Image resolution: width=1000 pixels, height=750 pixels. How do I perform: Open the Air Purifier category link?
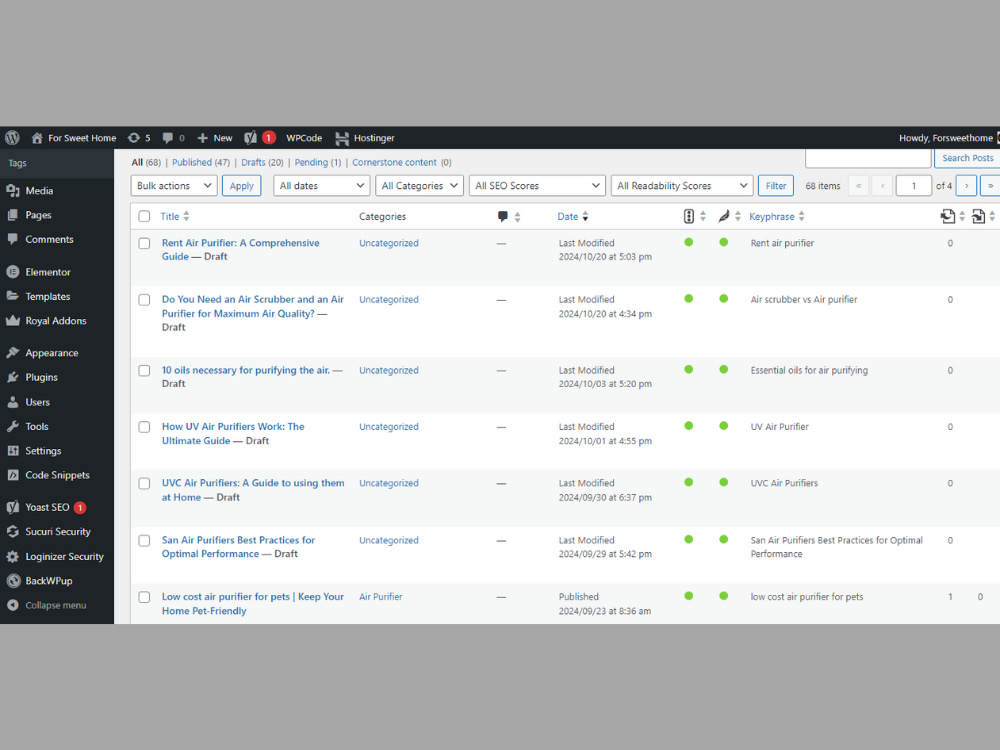point(380,597)
